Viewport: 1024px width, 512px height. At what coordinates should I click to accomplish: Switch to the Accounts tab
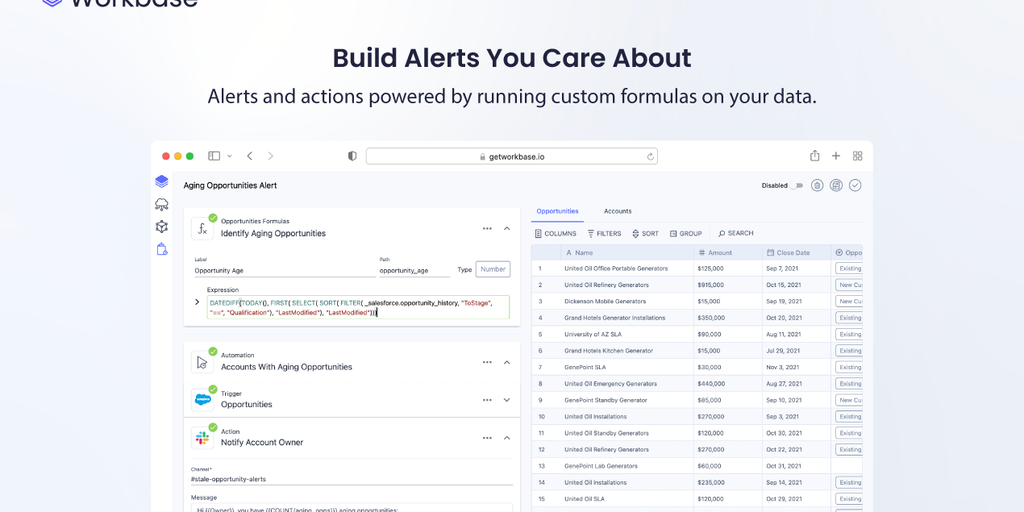pyautogui.click(x=617, y=211)
